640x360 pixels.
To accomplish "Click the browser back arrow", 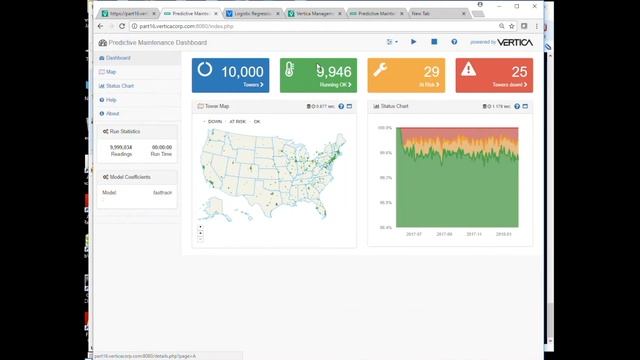I will (x=100, y=26).
